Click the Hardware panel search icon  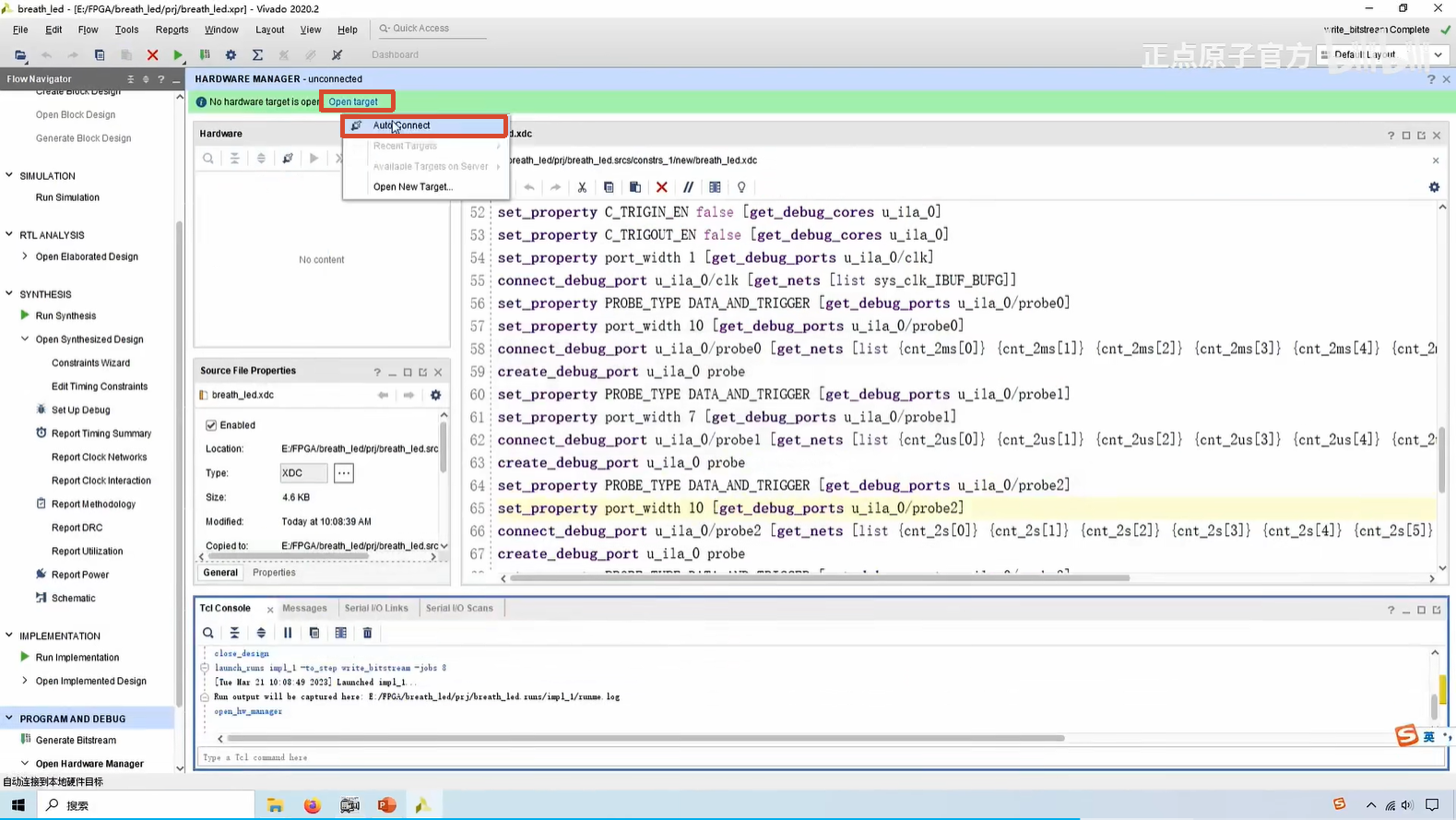pos(208,159)
